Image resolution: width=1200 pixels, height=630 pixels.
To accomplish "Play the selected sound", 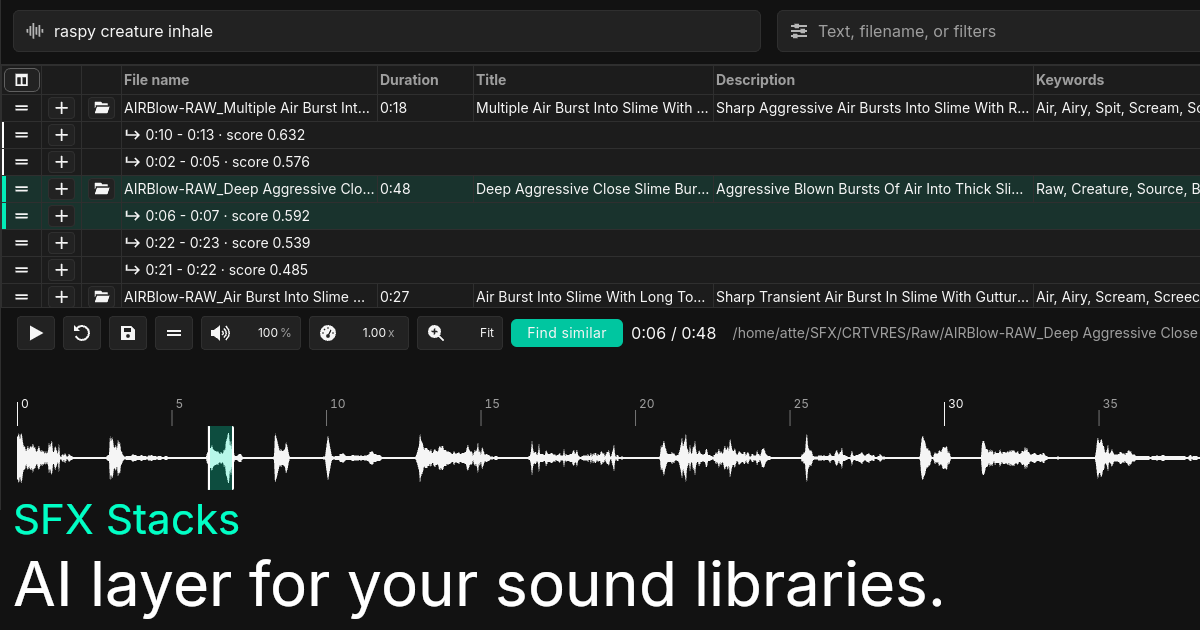I will [x=36, y=333].
